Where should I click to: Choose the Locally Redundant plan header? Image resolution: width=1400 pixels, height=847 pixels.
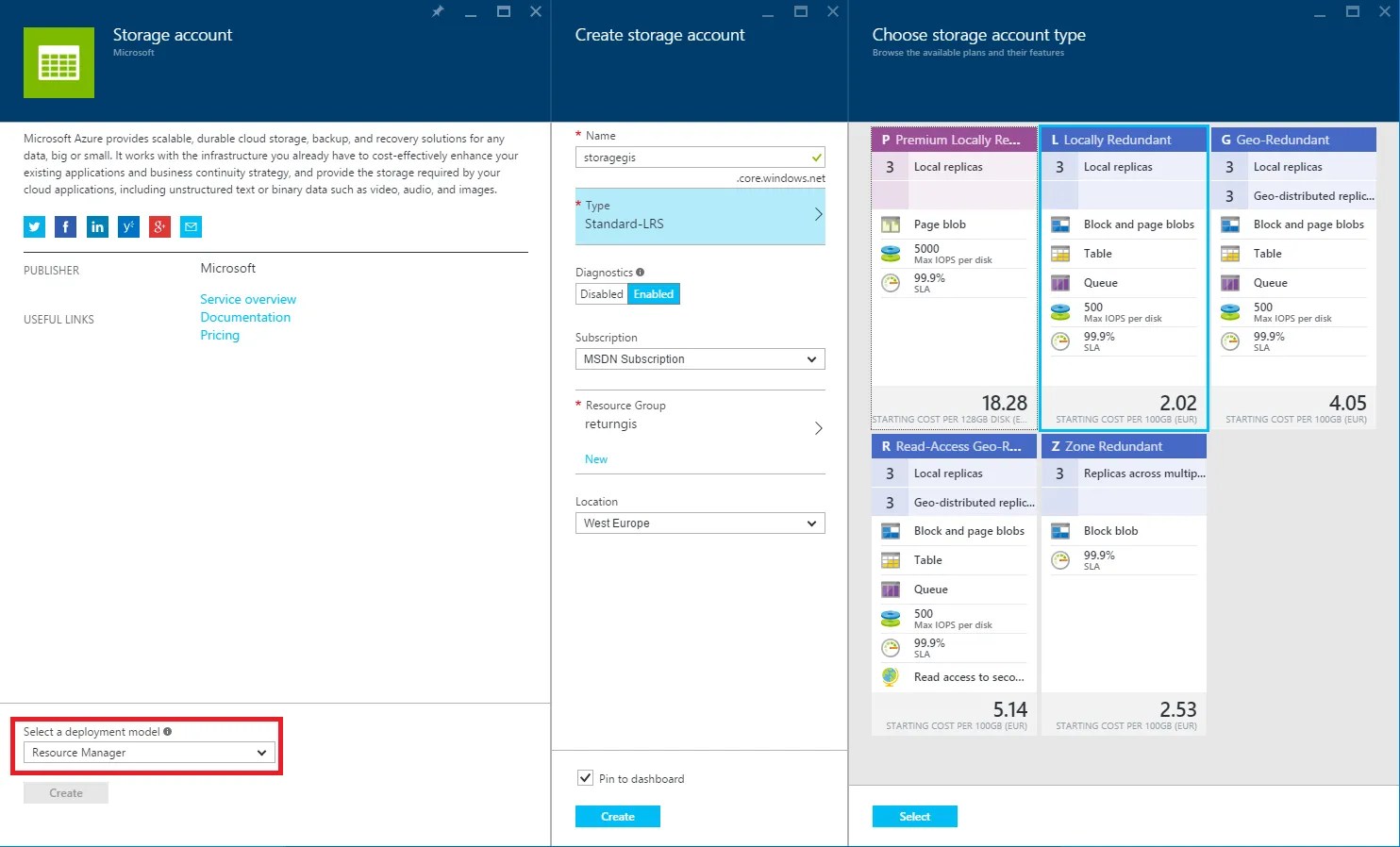pyautogui.click(x=1124, y=140)
